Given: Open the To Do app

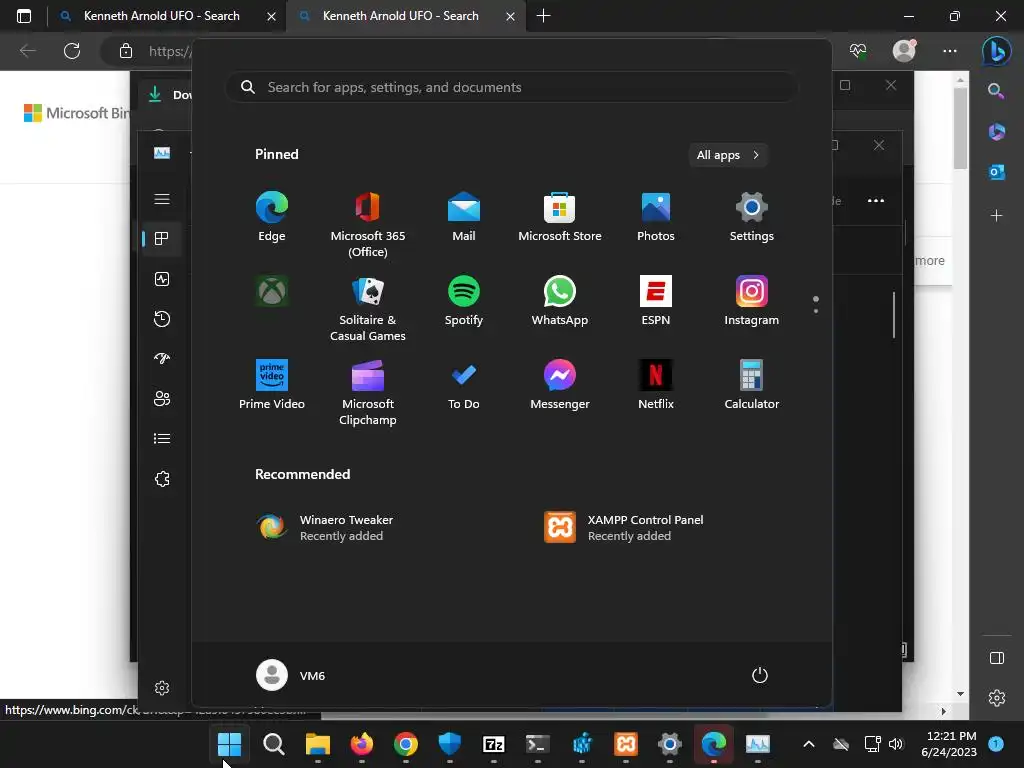Looking at the screenshot, I should pyautogui.click(x=464, y=385).
